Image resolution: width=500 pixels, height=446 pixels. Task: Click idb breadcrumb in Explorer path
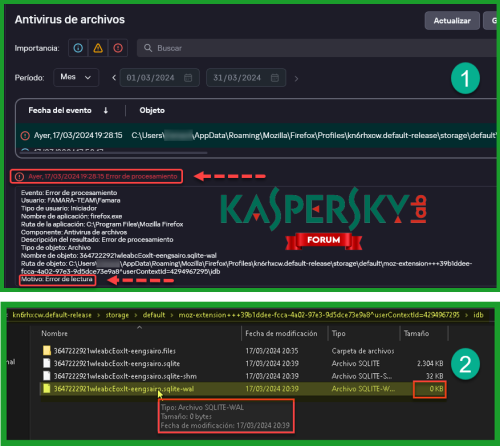tap(478, 315)
